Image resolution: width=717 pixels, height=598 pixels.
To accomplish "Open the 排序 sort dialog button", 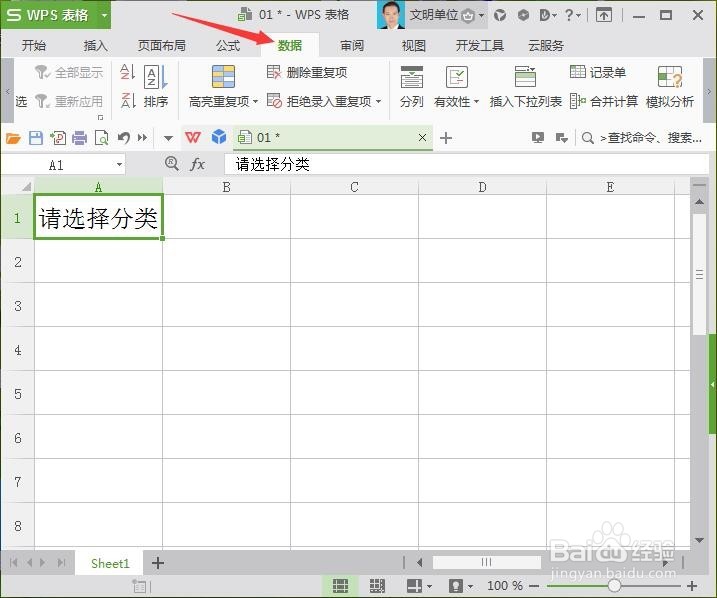I will tap(155, 86).
